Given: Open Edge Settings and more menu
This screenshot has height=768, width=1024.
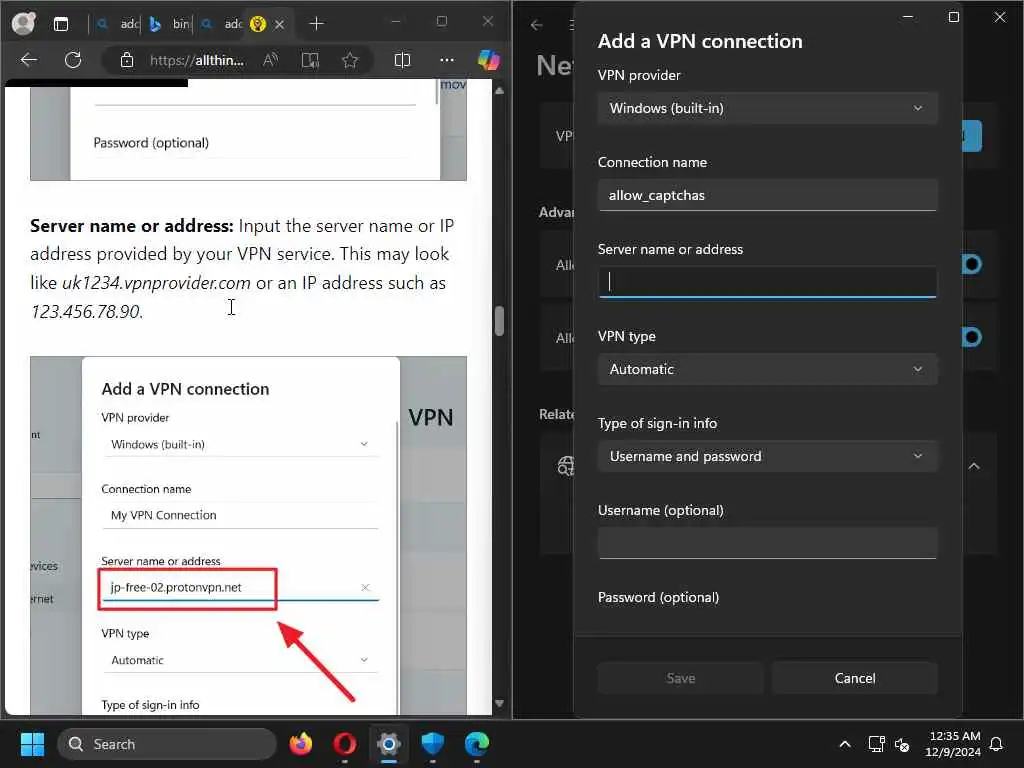Looking at the screenshot, I should click(x=447, y=61).
